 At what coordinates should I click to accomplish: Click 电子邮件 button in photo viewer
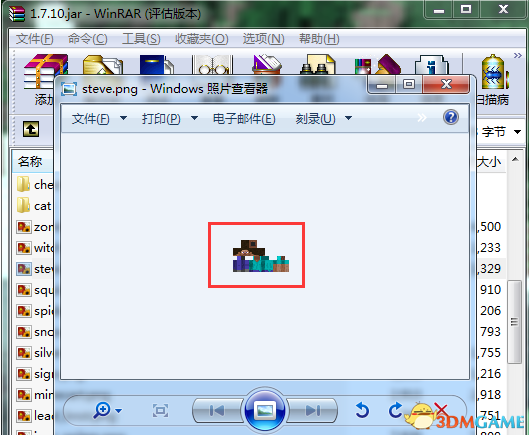(244, 118)
